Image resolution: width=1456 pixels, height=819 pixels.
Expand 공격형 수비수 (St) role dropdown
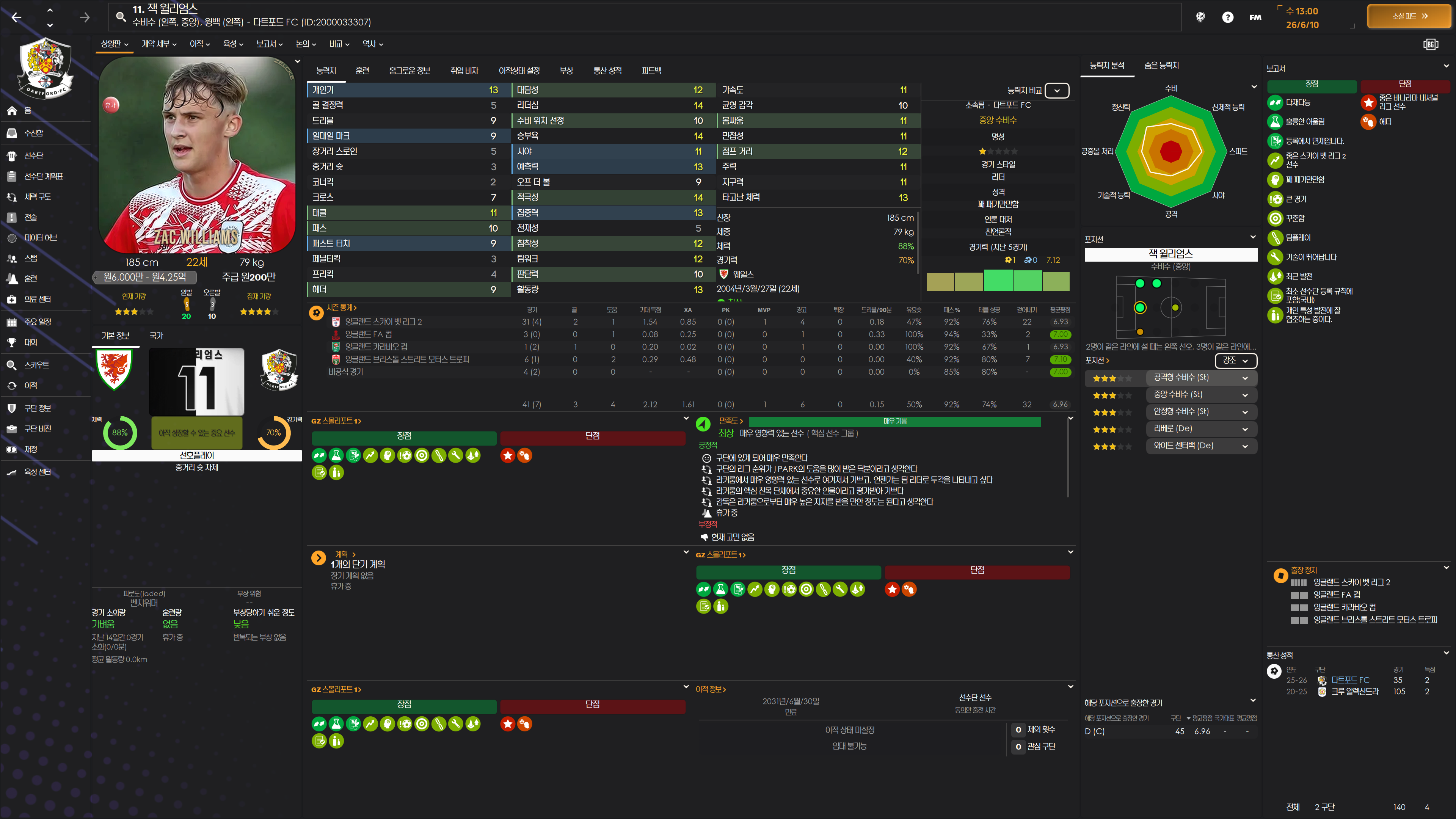point(1200,378)
